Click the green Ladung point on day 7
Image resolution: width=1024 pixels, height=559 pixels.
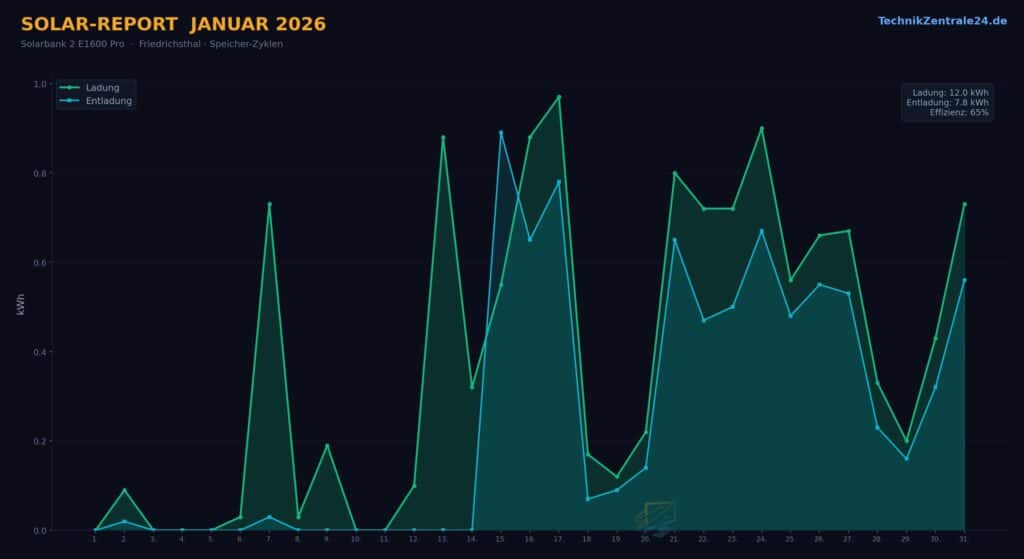tap(269, 204)
